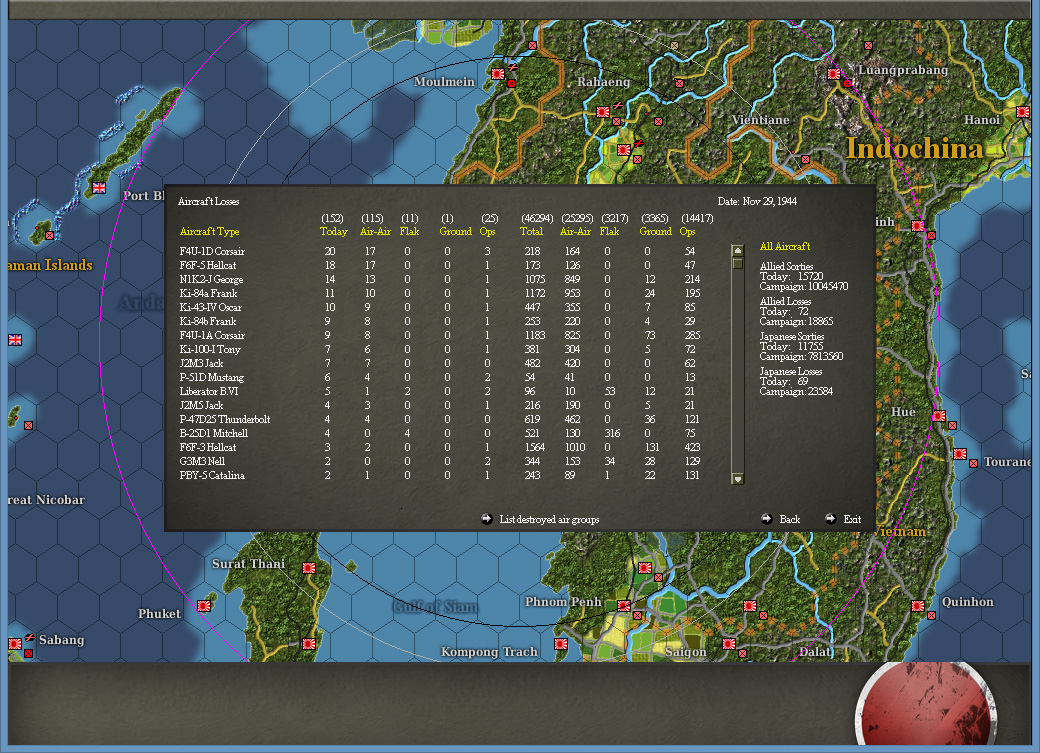Click the Japanese flag base at Hanoi
The width and height of the screenshot is (1040, 753).
[x=1023, y=112]
